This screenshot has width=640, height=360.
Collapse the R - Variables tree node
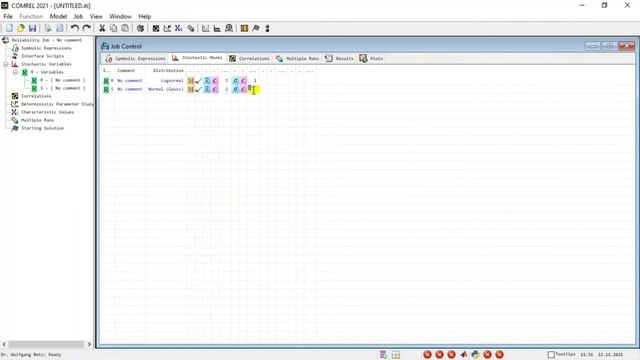coord(16,72)
